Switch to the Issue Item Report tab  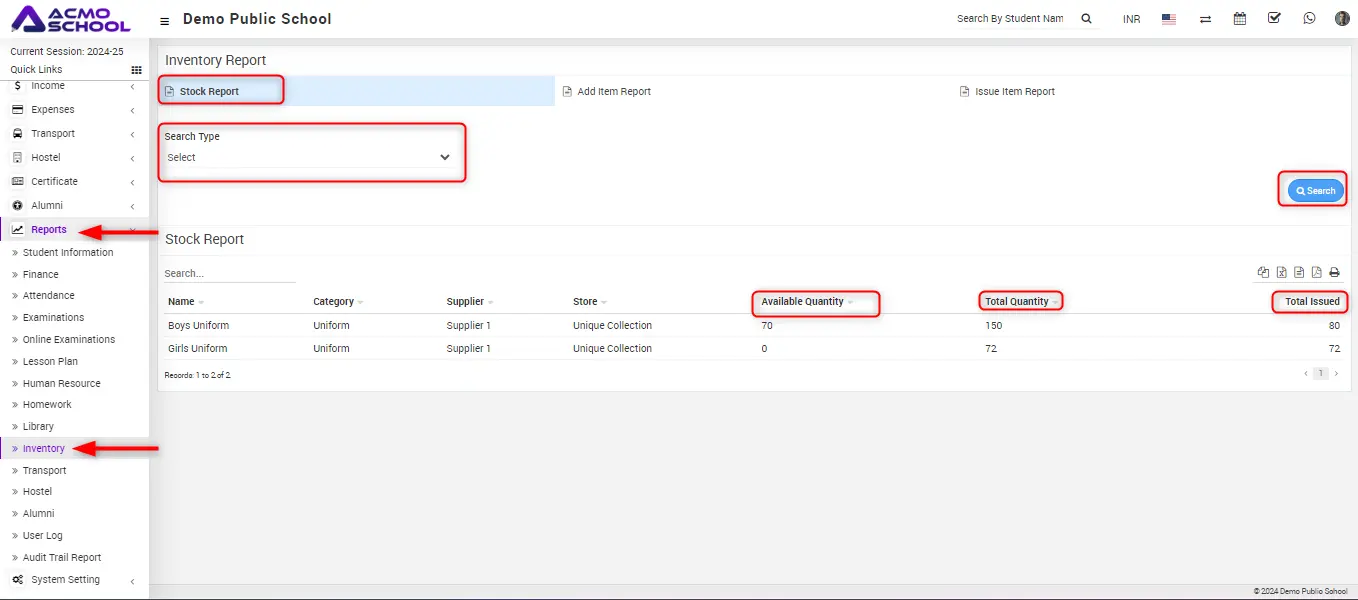[1014, 92]
